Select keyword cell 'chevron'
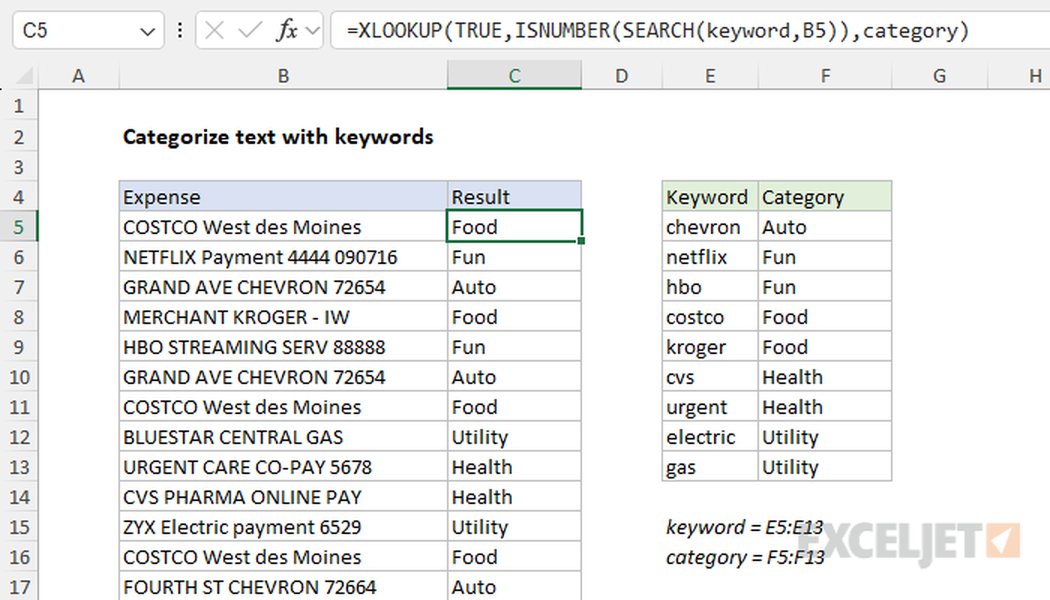1050x600 pixels. click(x=710, y=227)
